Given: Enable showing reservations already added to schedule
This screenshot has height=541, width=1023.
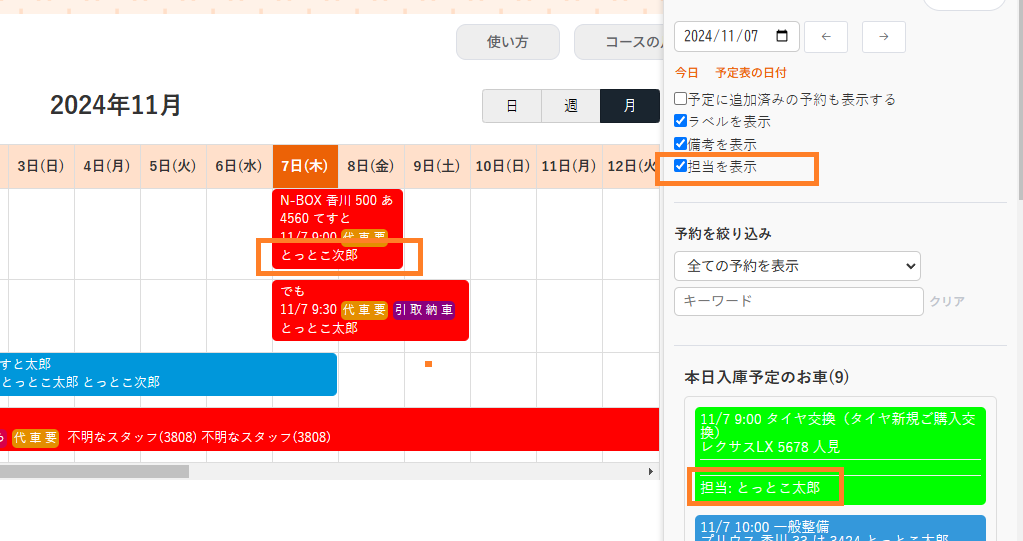Looking at the screenshot, I should (x=681, y=99).
